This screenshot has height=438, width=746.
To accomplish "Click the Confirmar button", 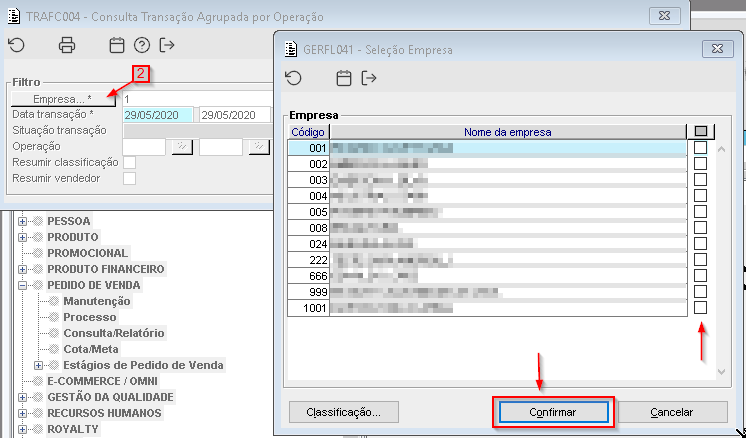I will coord(553,412).
